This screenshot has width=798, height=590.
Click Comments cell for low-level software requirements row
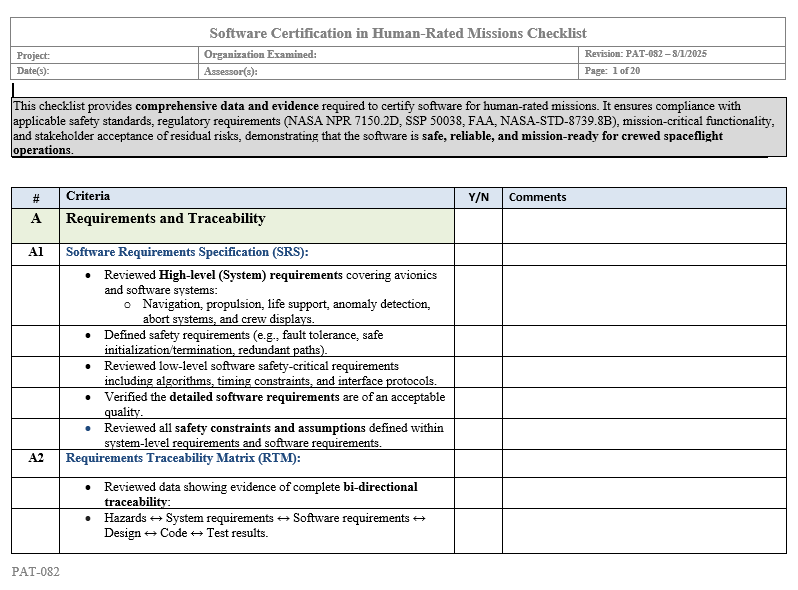click(x=644, y=373)
